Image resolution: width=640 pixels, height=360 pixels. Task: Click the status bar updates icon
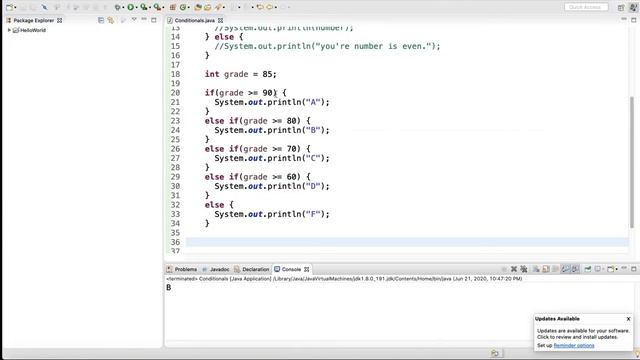point(495,353)
